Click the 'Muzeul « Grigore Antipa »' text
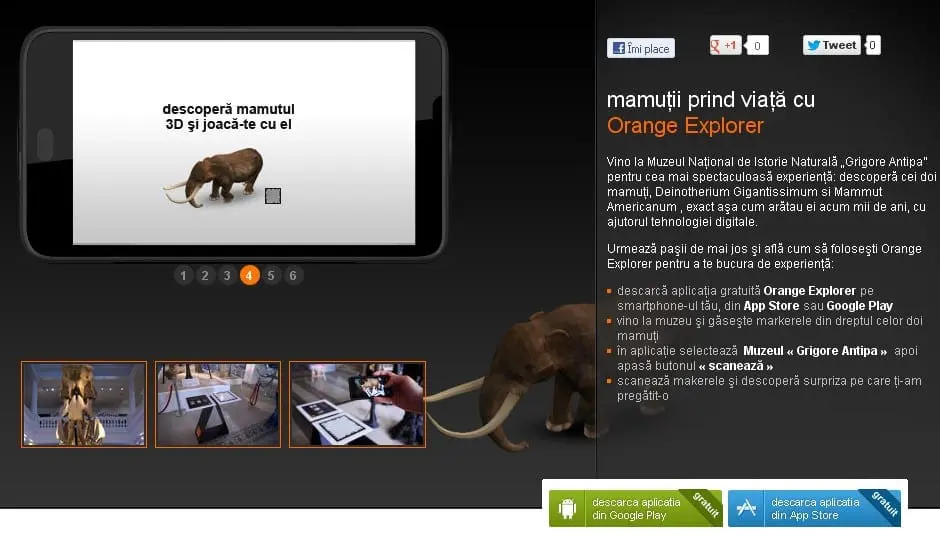This screenshot has width=940, height=537. click(x=815, y=351)
